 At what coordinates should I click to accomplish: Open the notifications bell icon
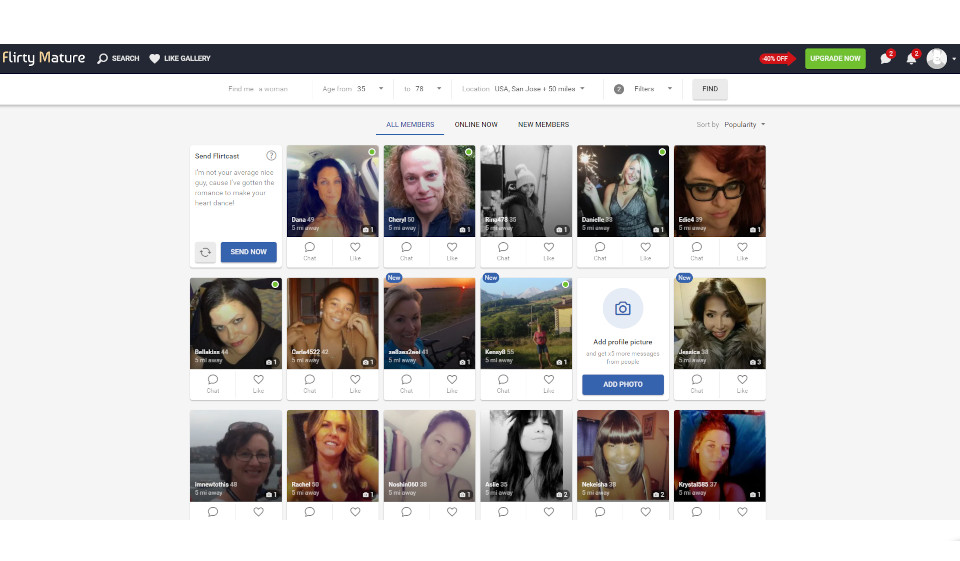point(911,59)
